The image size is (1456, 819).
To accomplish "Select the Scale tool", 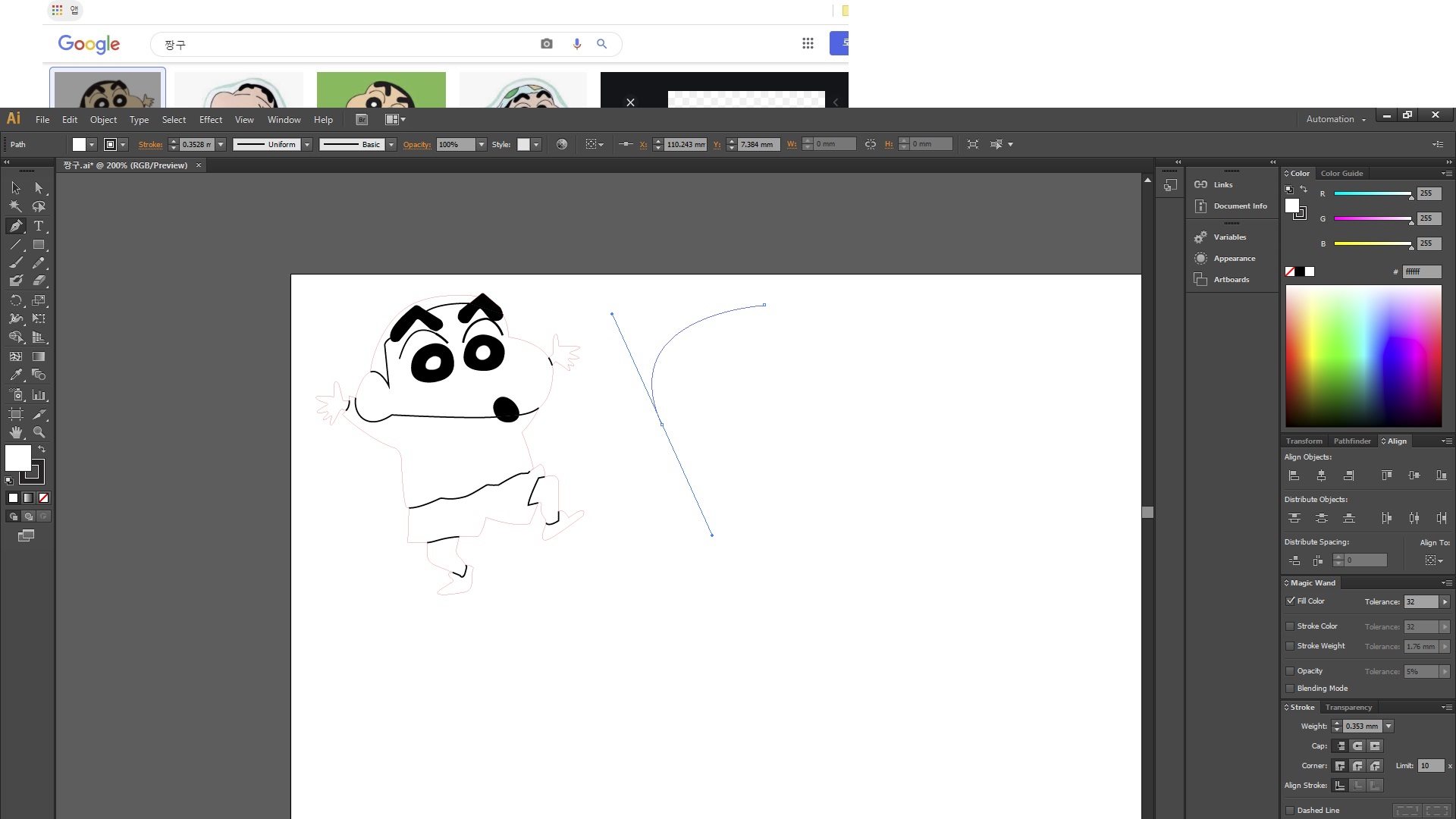I will coord(39,300).
